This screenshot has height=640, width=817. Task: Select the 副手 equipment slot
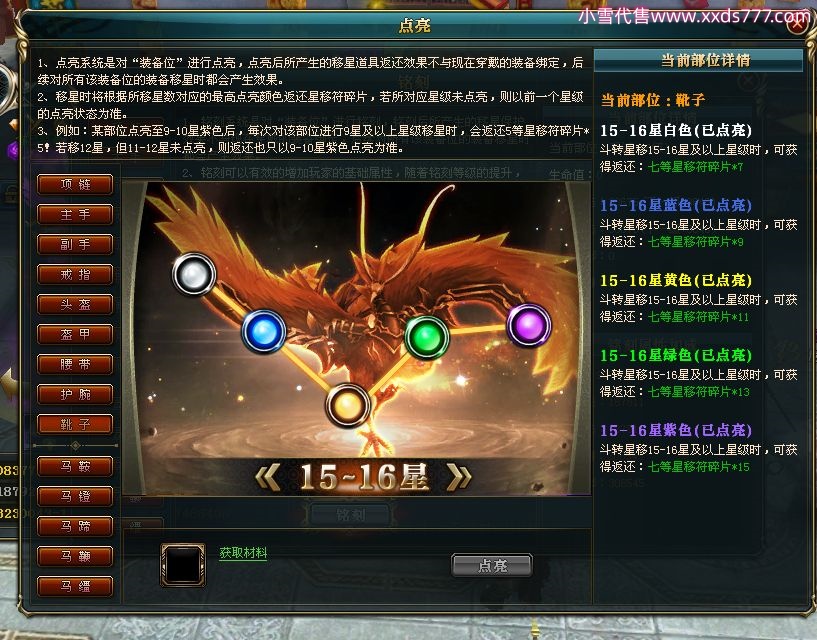click(x=75, y=244)
